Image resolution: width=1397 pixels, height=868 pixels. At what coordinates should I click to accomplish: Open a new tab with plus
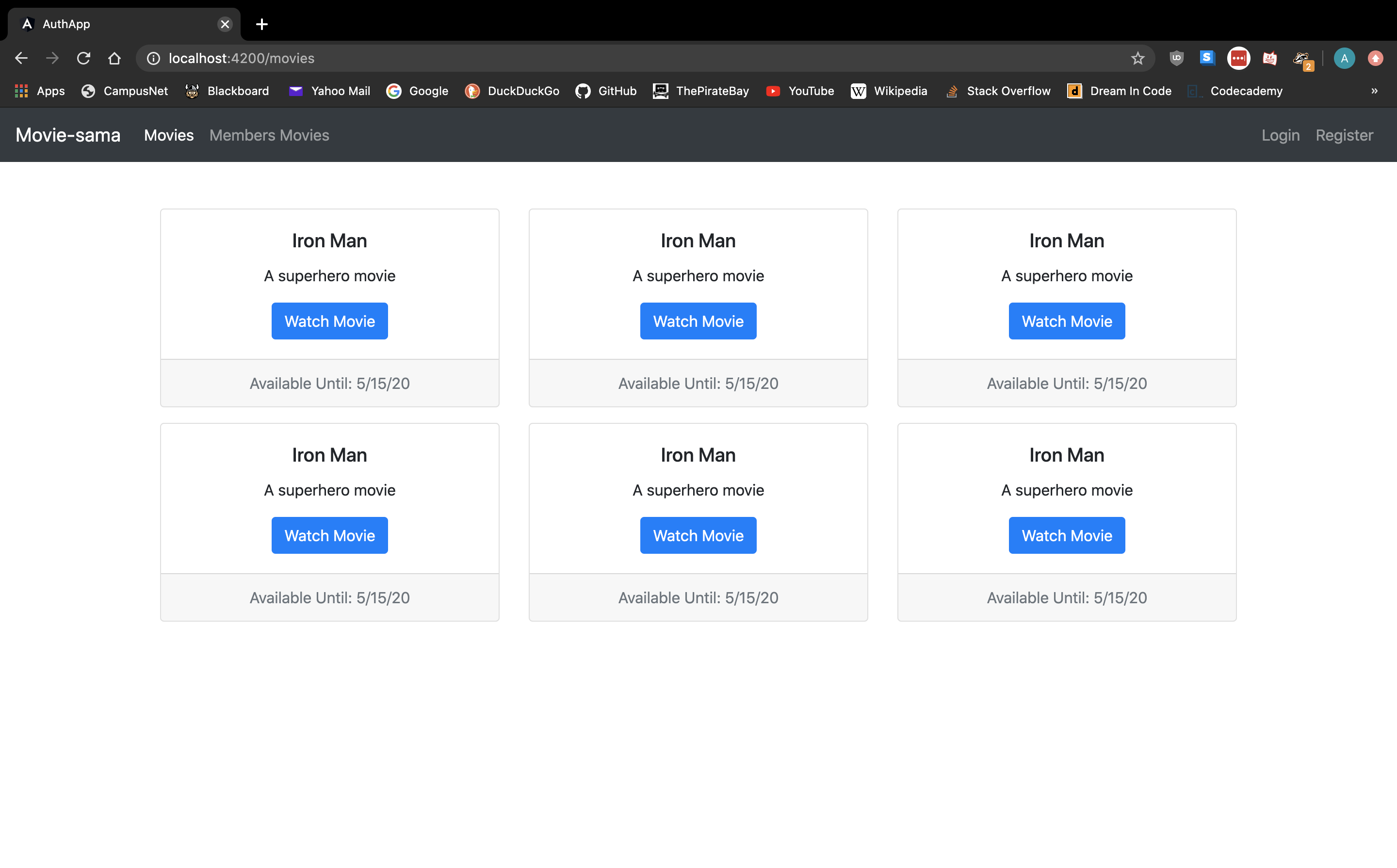[x=262, y=24]
